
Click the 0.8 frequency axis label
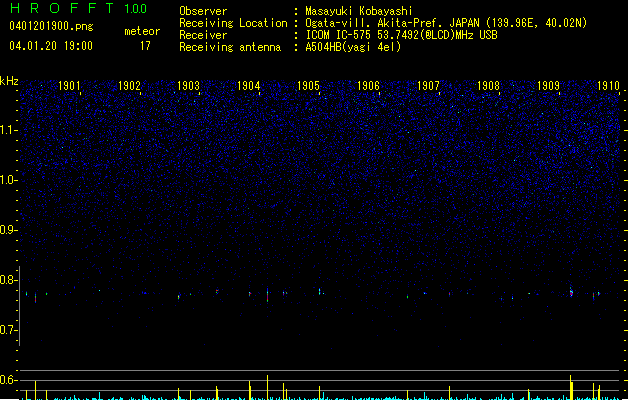(8, 280)
